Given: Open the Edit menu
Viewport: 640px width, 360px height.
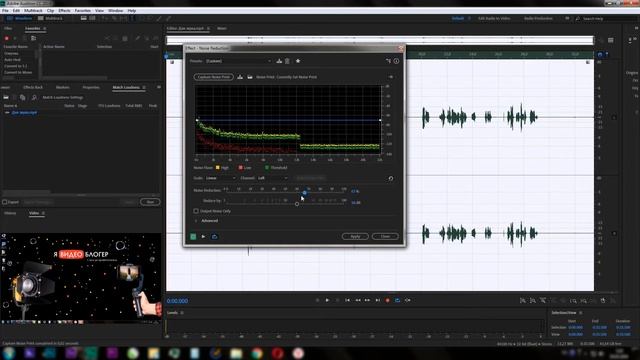Looking at the screenshot, I should (x=16, y=11).
